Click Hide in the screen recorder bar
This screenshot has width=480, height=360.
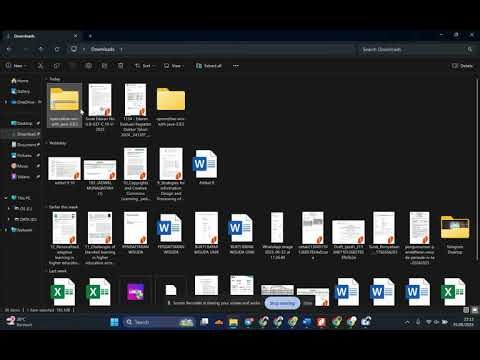308,303
